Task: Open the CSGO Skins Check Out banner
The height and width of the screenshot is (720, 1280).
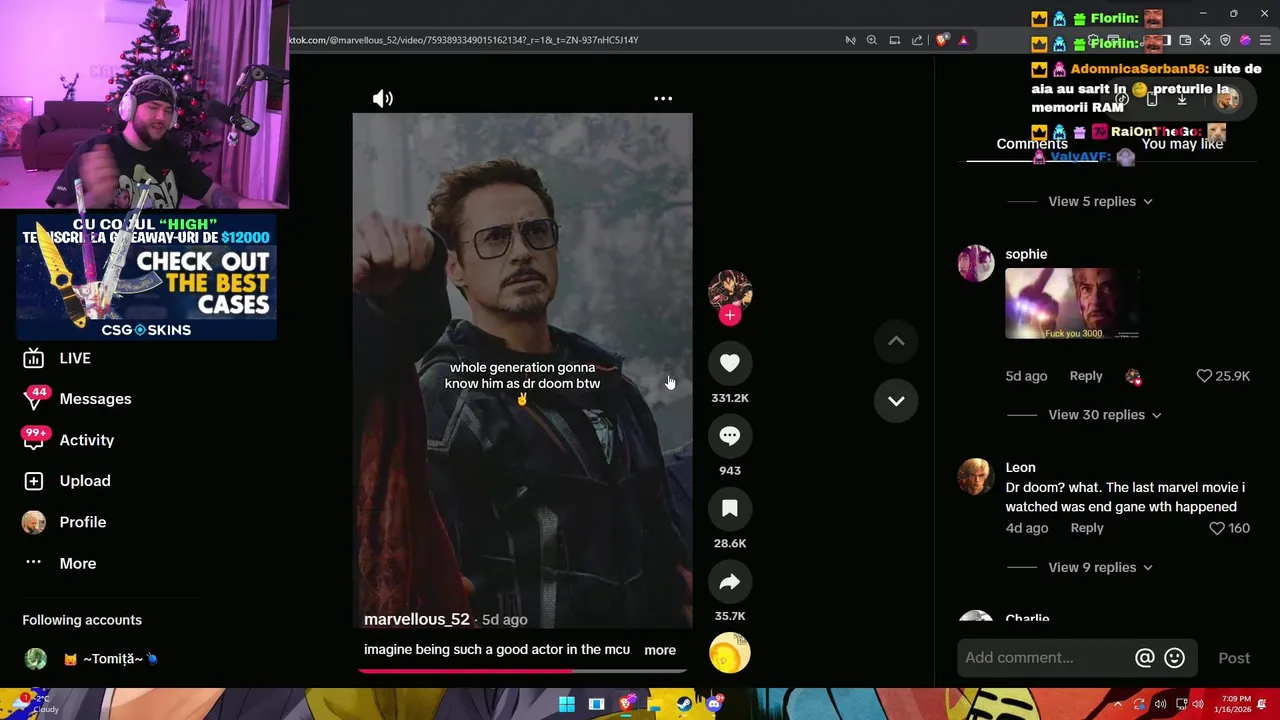Action: click(x=147, y=277)
